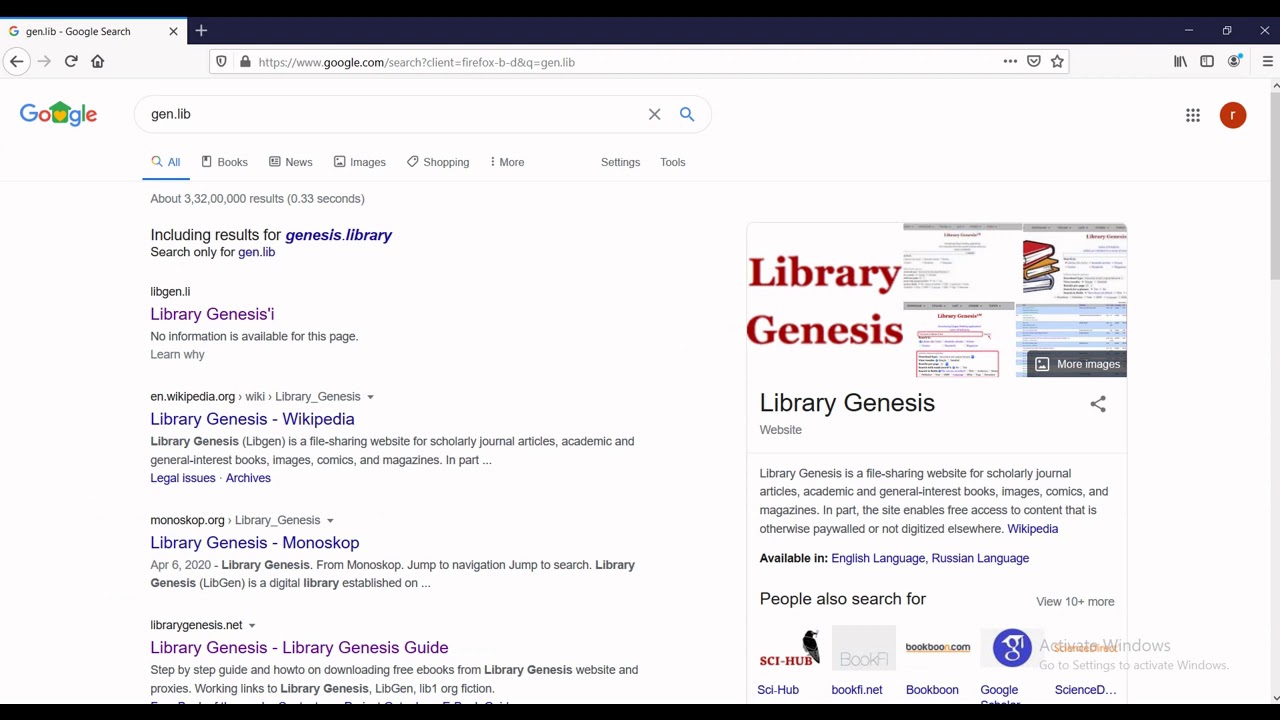The image size is (1280, 720).
Task: Open the Firefox account icon
Action: [1235, 62]
